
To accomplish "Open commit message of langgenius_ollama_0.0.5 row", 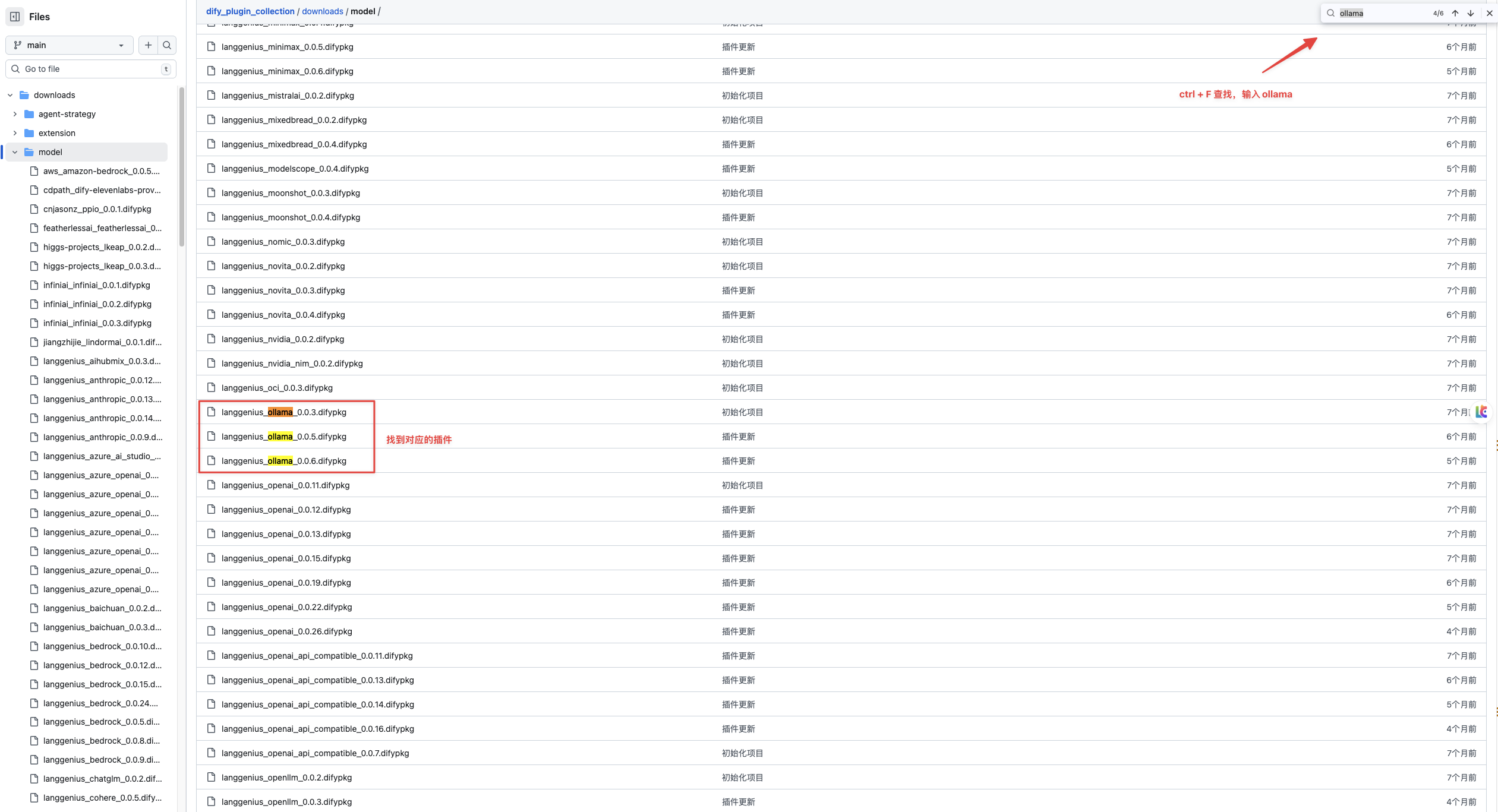I will click(739, 437).
